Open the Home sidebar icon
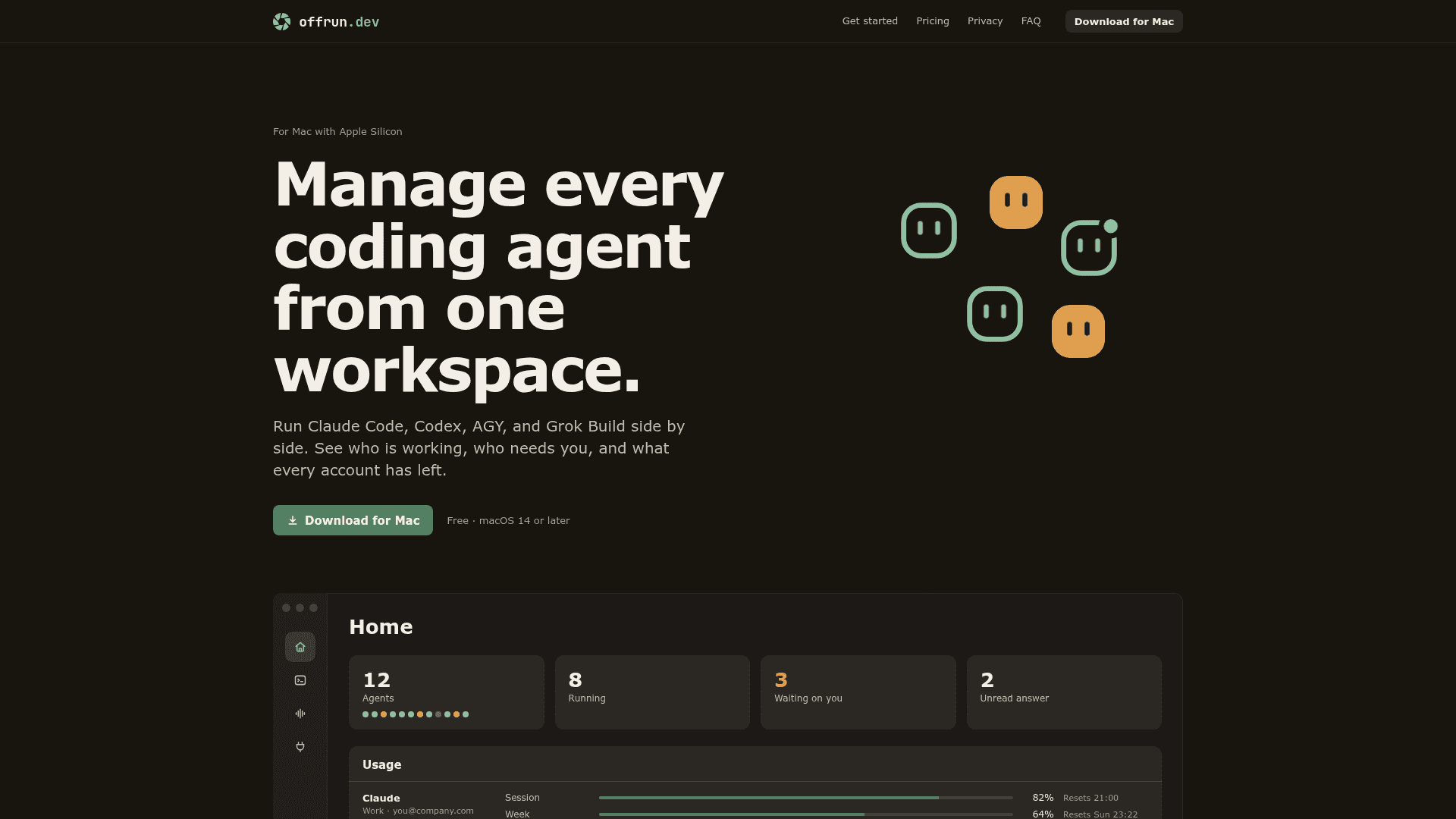Screen dimensions: 1456x819 tap(300, 647)
